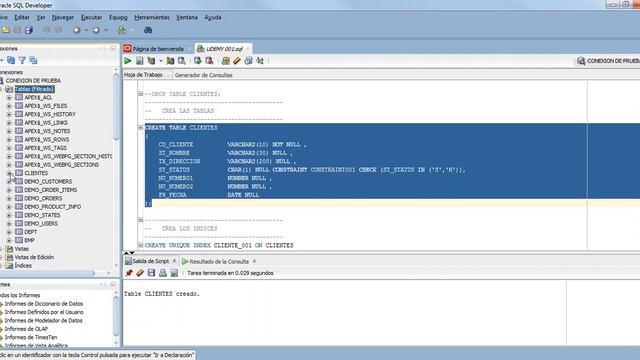Save All icon in main toolbar
Image resolution: width=640 pixels, height=360 pixels.
(x=29, y=30)
